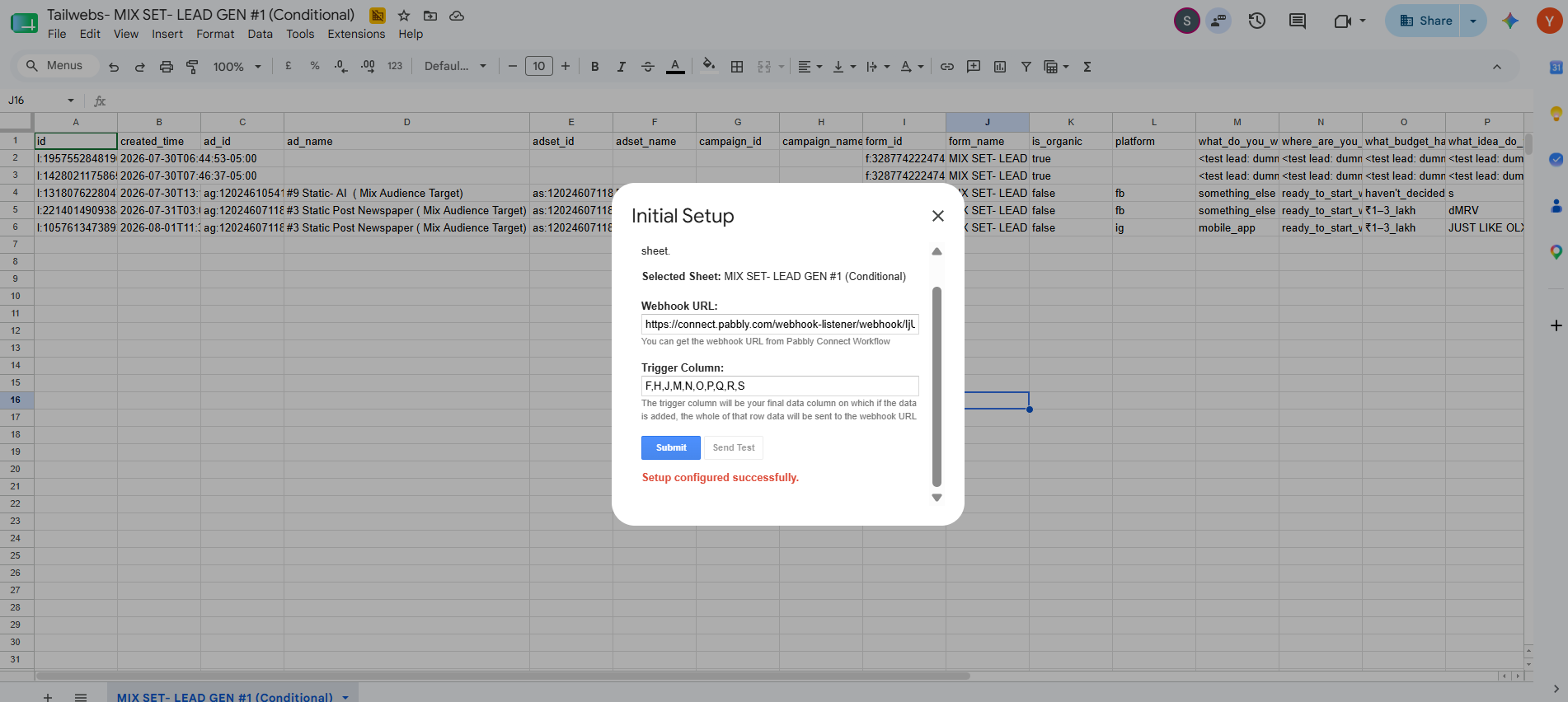Open the font family dropdown
1568x702 pixels.
(x=455, y=66)
